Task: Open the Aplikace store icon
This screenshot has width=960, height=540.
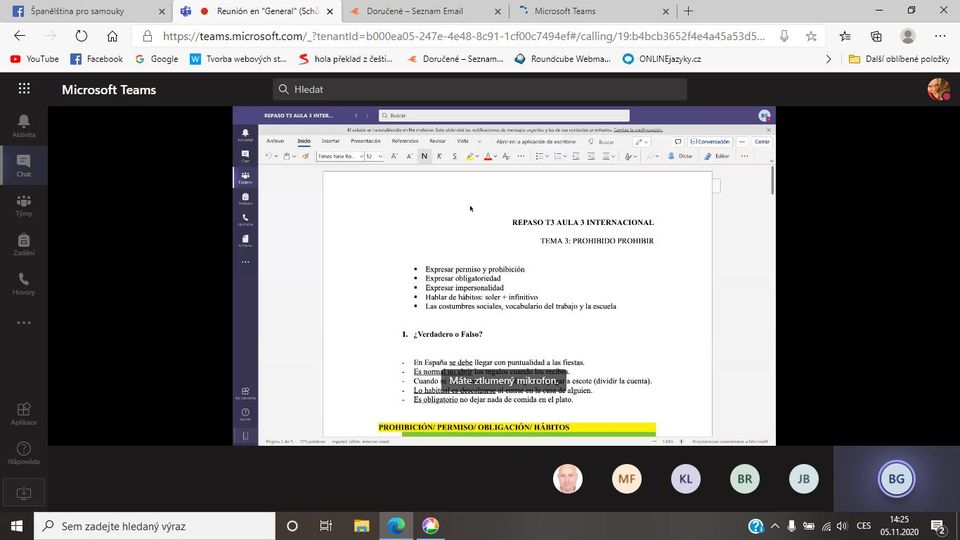Action: coord(24,413)
